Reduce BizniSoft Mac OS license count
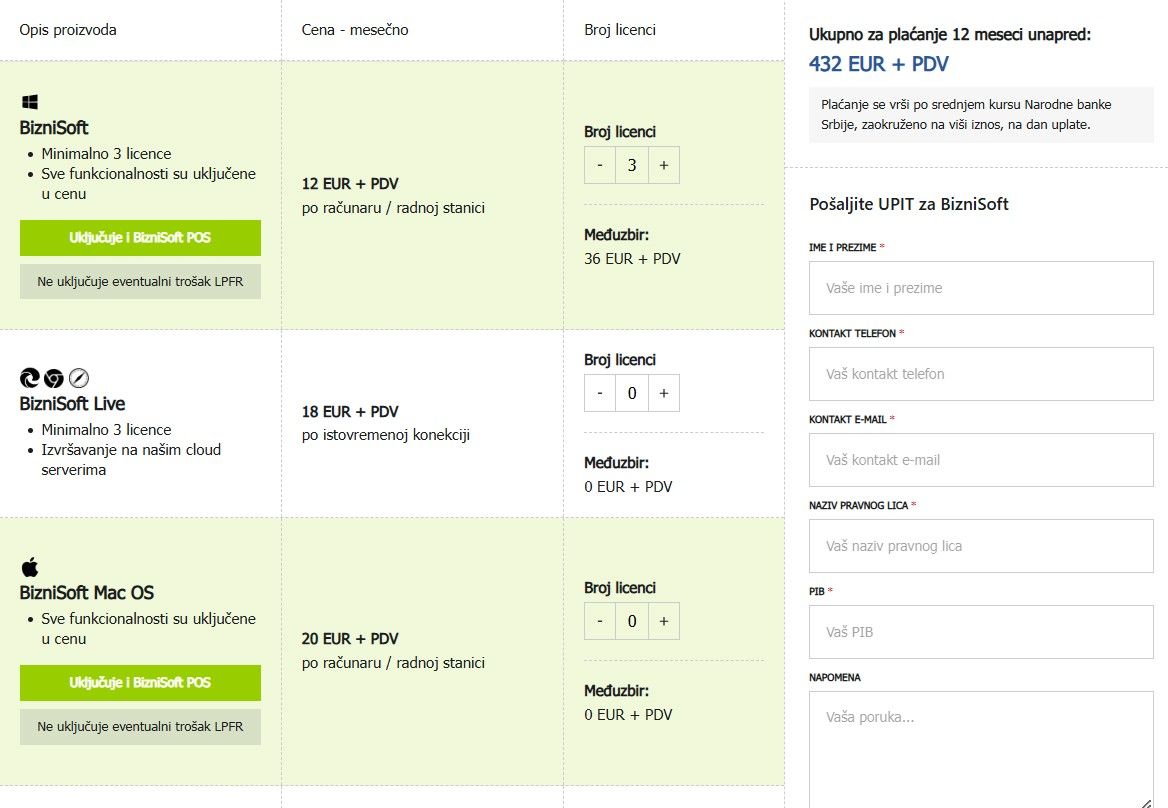This screenshot has height=808, width=1168. 600,622
